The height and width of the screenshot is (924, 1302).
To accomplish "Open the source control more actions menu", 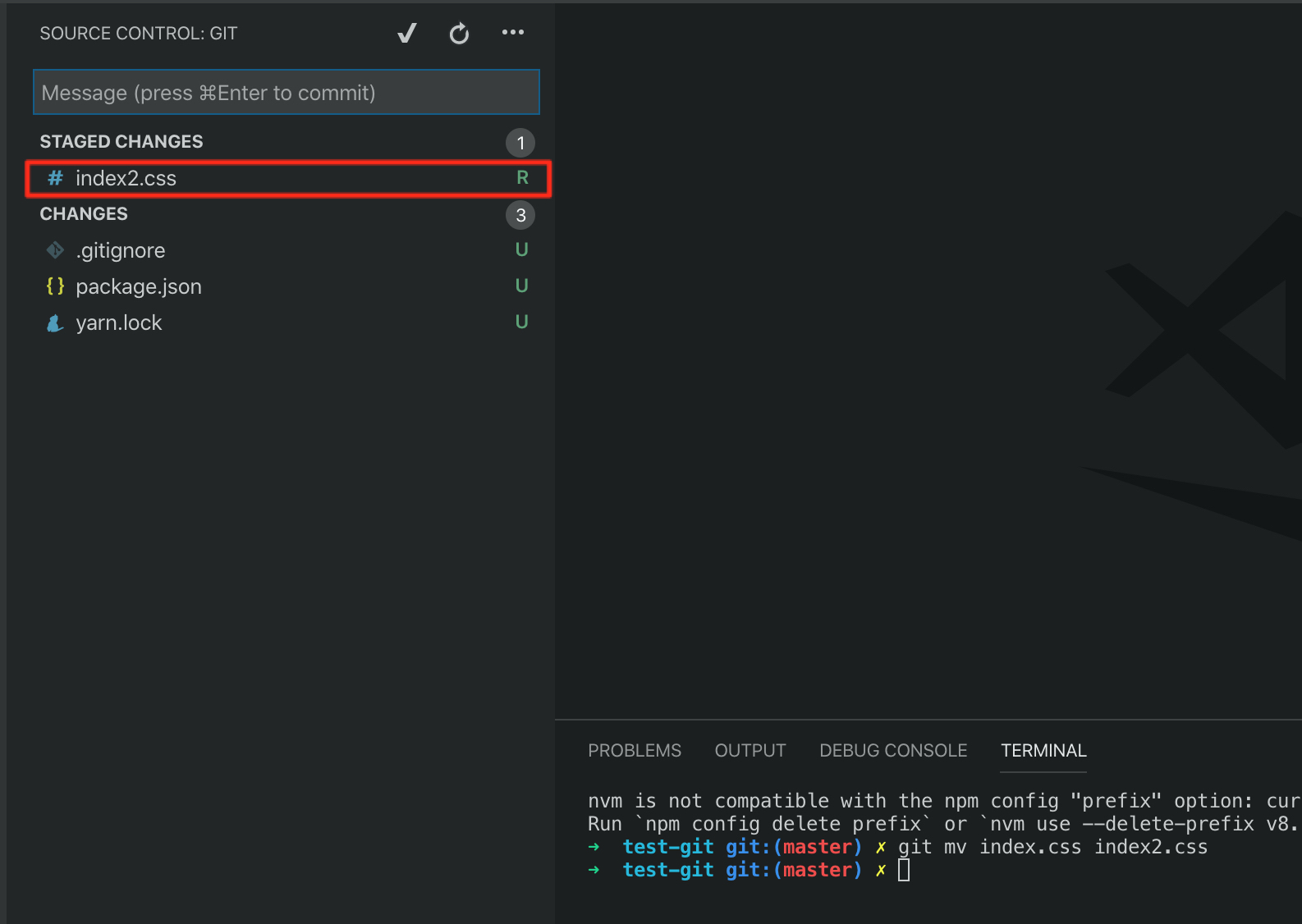I will (x=513, y=32).
